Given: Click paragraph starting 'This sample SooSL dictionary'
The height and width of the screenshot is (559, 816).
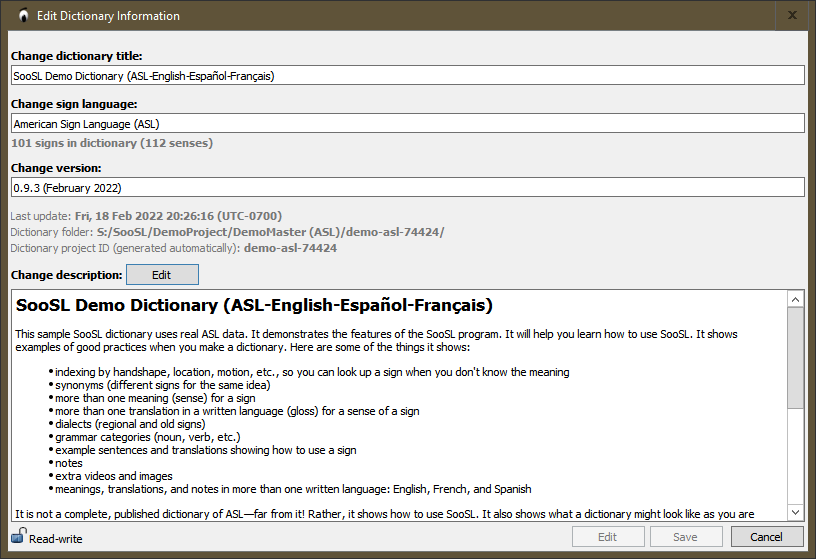Looking at the screenshot, I should click(x=376, y=340).
